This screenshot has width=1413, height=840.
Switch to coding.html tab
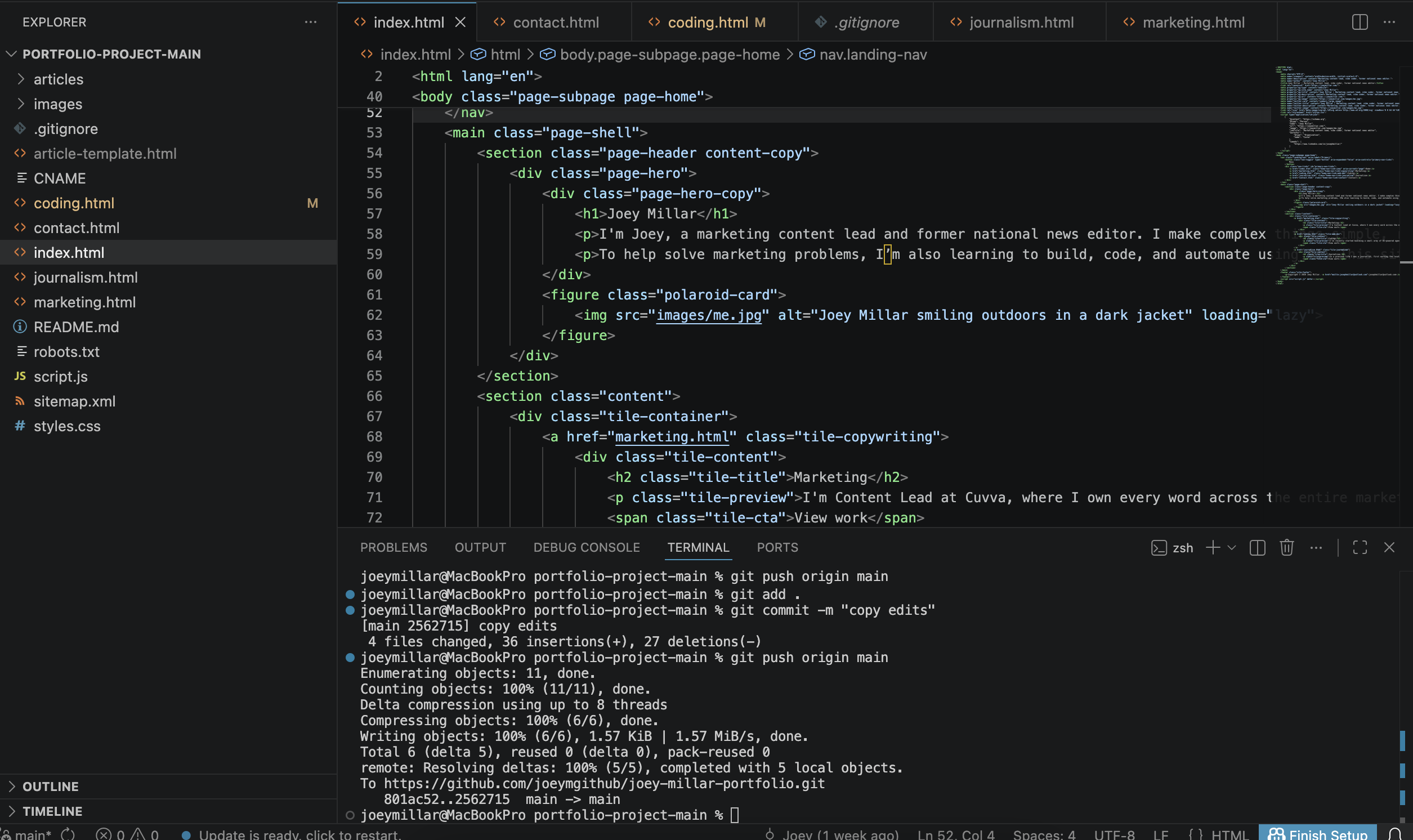715,22
